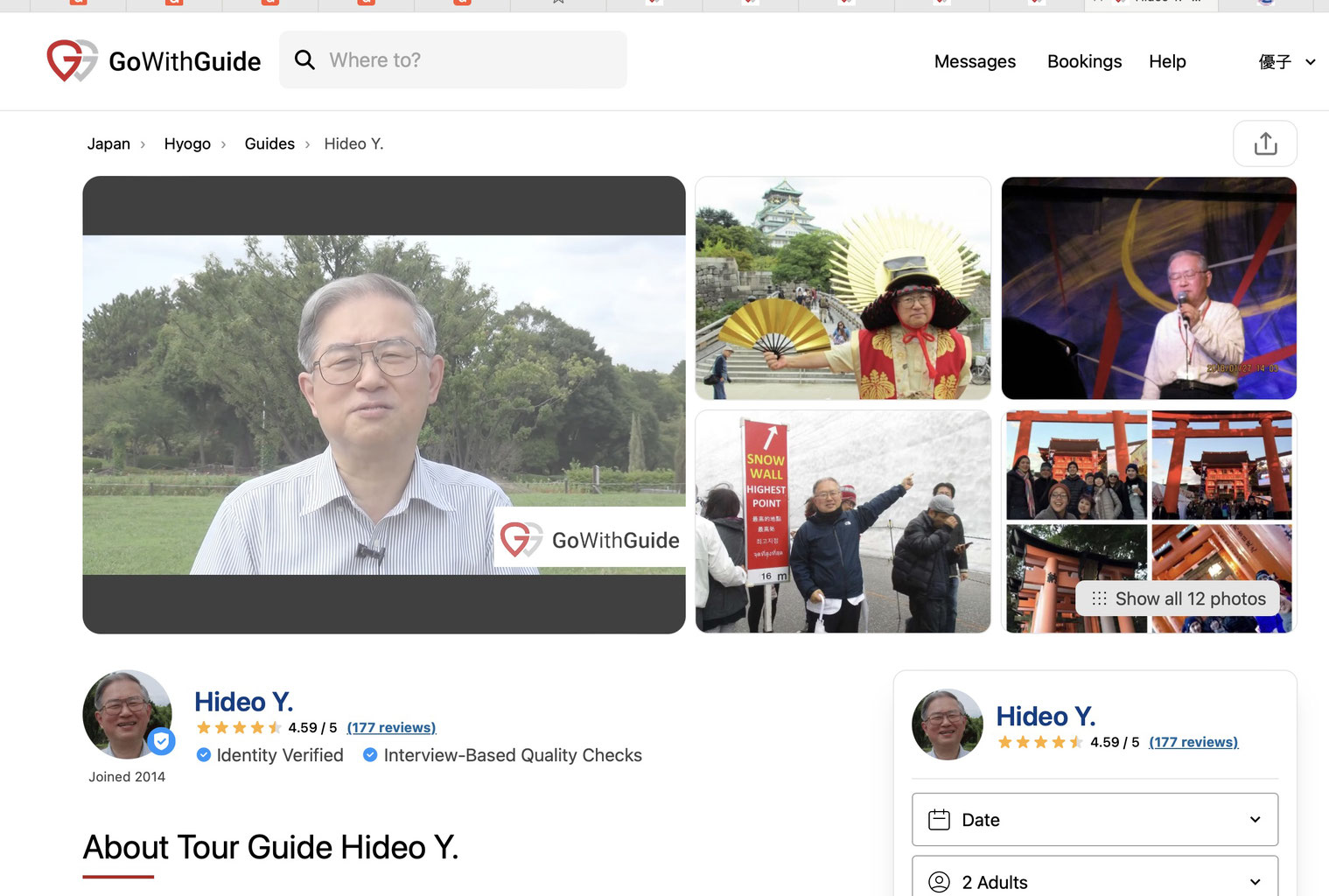
Task: Play the Hideo Y. intro video
Action: tap(384, 404)
